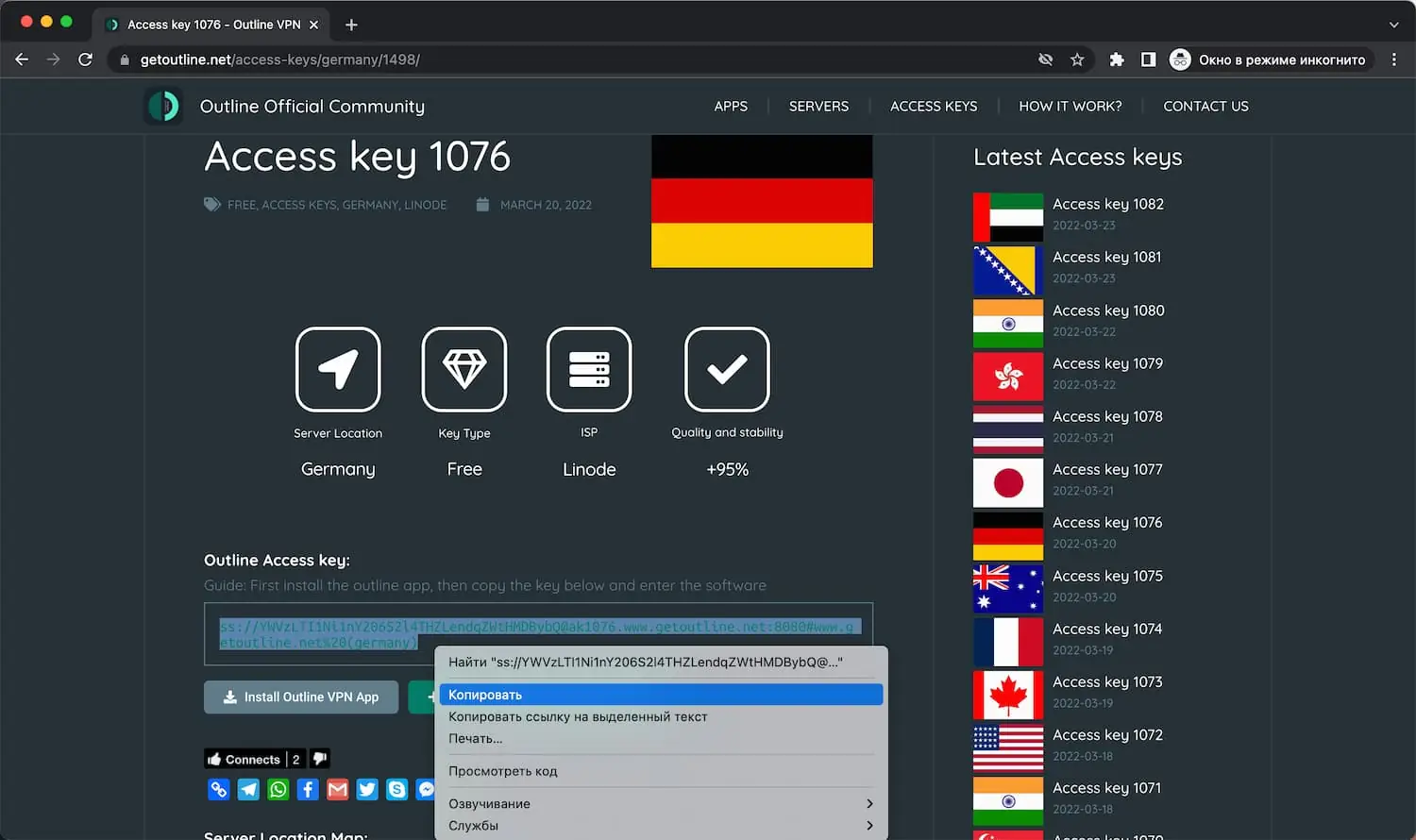Open the Access key 1077 link
The height and width of the screenshot is (840, 1416).
click(1107, 469)
